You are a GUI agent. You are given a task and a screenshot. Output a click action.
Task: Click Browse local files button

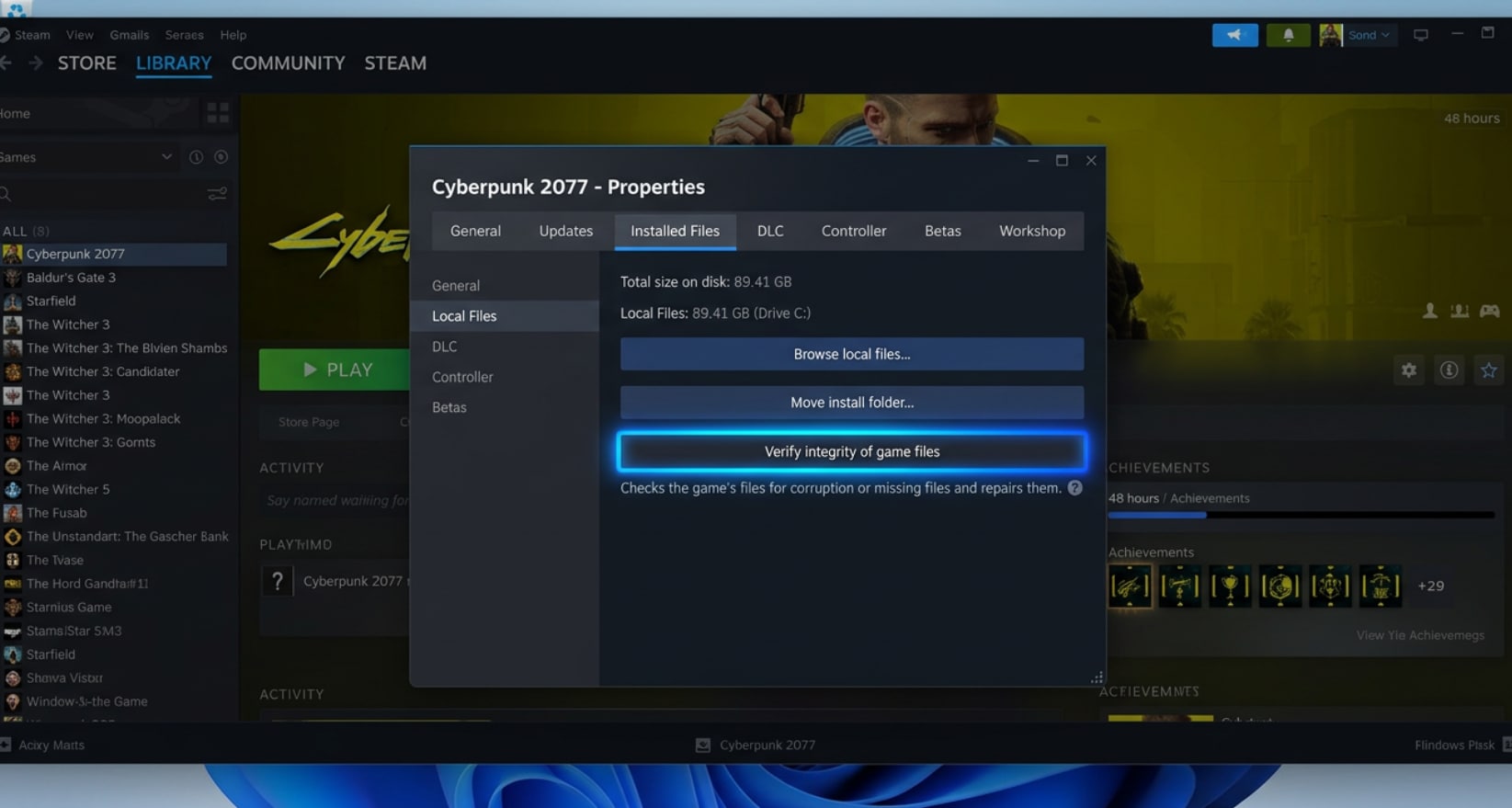point(852,354)
